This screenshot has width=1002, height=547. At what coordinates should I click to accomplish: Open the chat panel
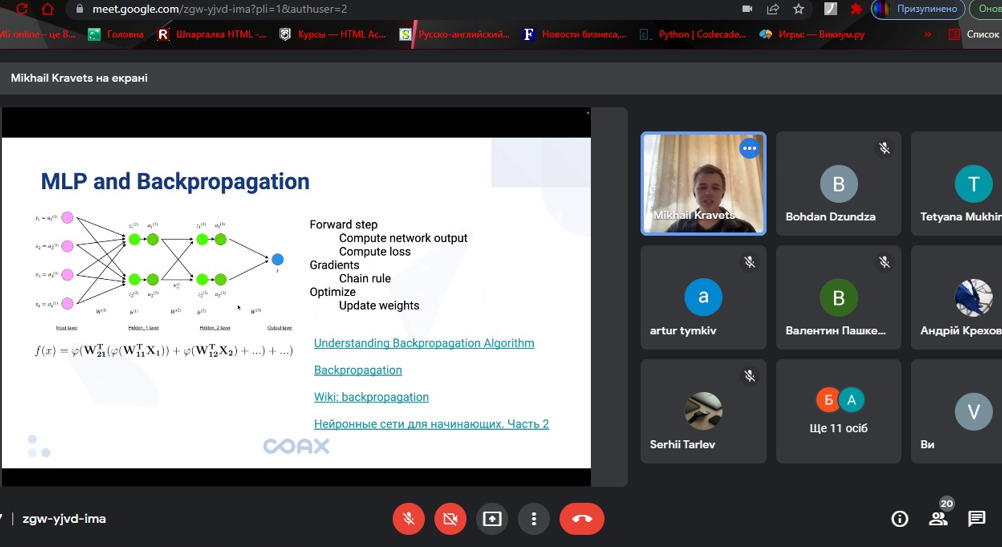pyautogui.click(x=977, y=519)
